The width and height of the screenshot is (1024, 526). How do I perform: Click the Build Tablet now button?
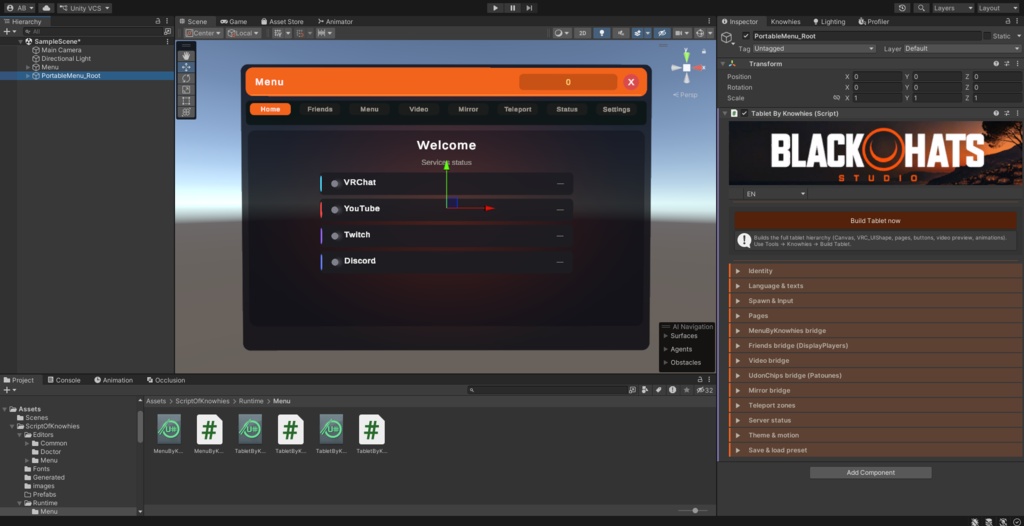(x=875, y=221)
